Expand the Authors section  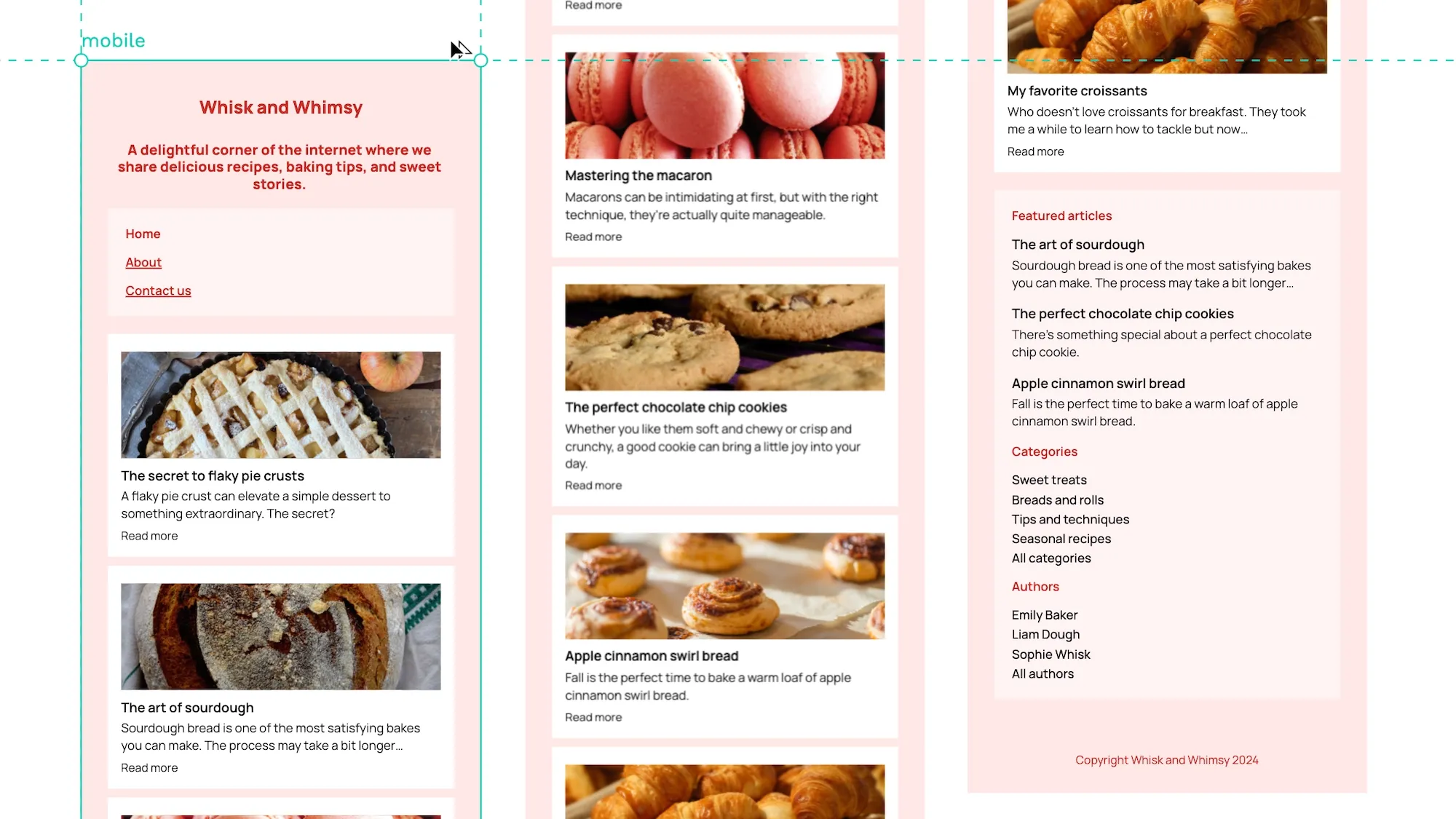coord(1035,587)
